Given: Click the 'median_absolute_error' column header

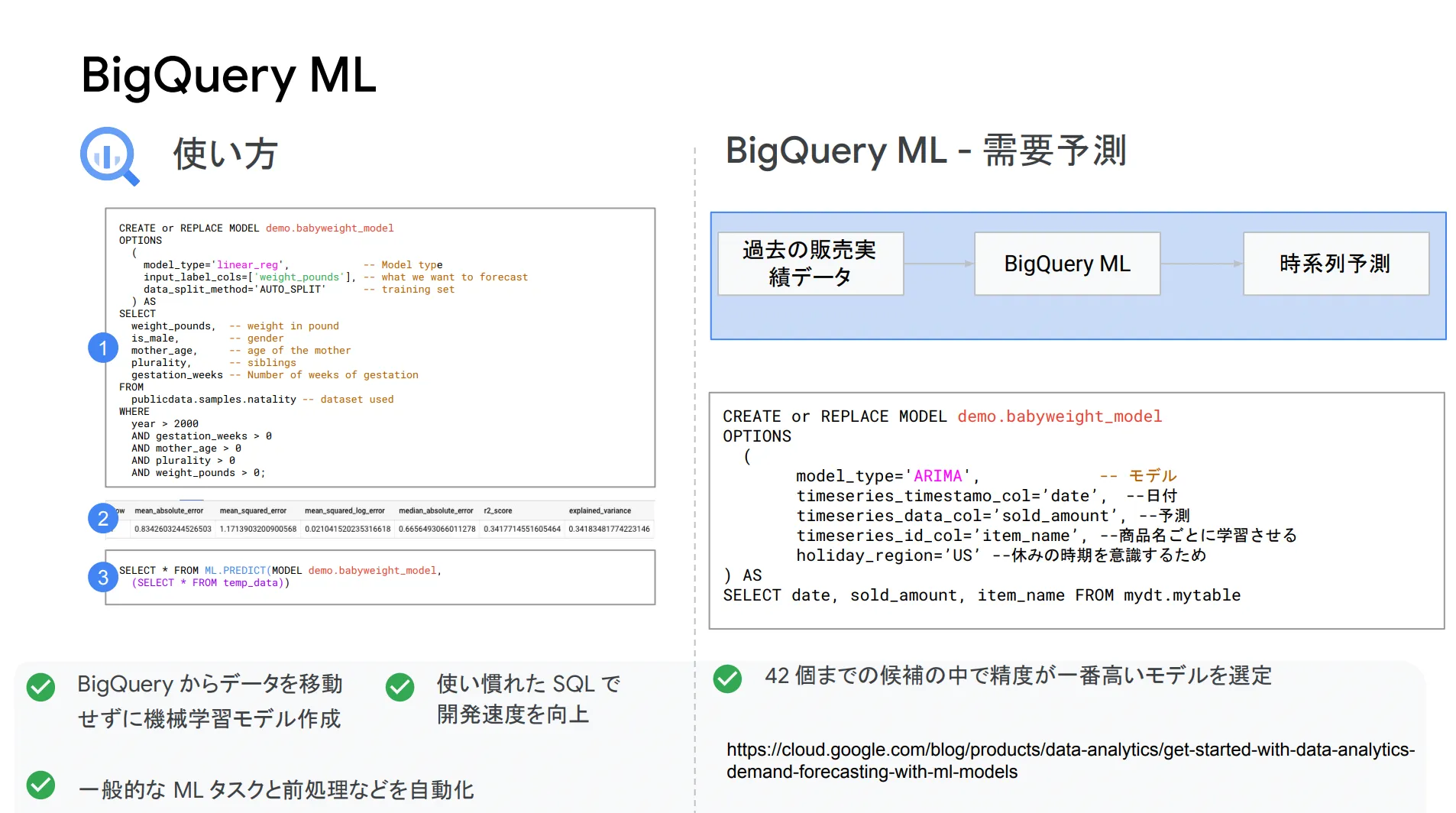Looking at the screenshot, I should click(x=435, y=510).
